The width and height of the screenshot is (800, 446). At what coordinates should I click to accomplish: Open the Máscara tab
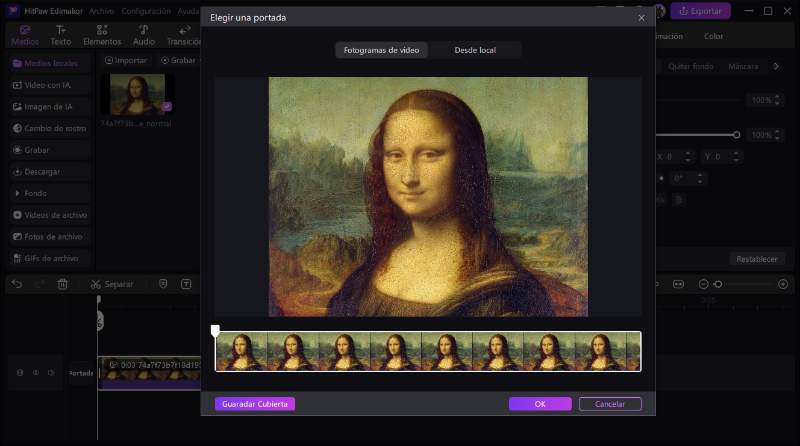[x=743, y=66]
